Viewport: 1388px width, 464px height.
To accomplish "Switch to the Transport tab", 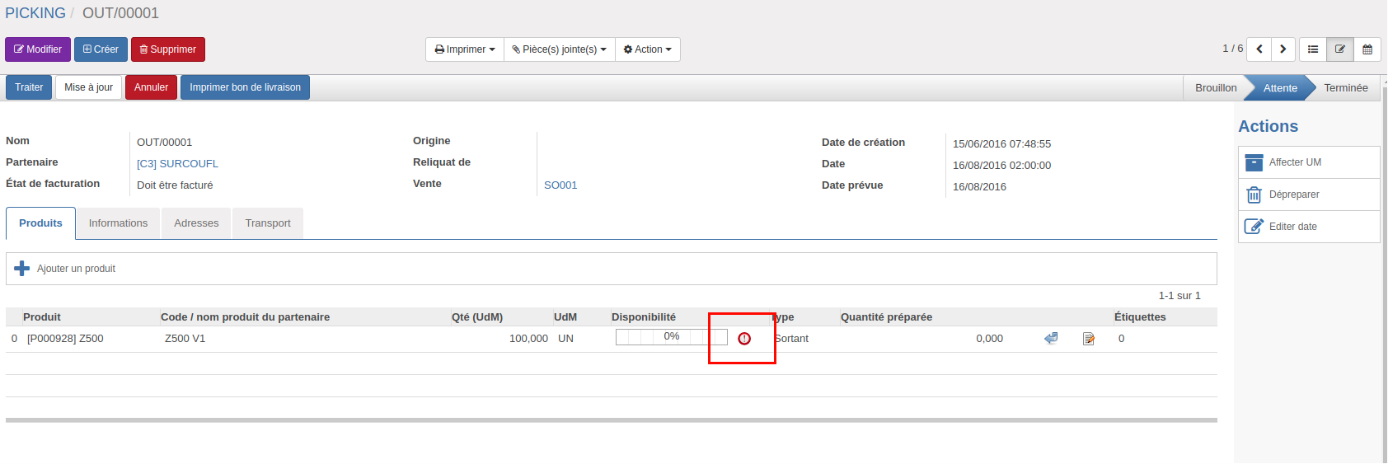I will (x=268, y=223).
